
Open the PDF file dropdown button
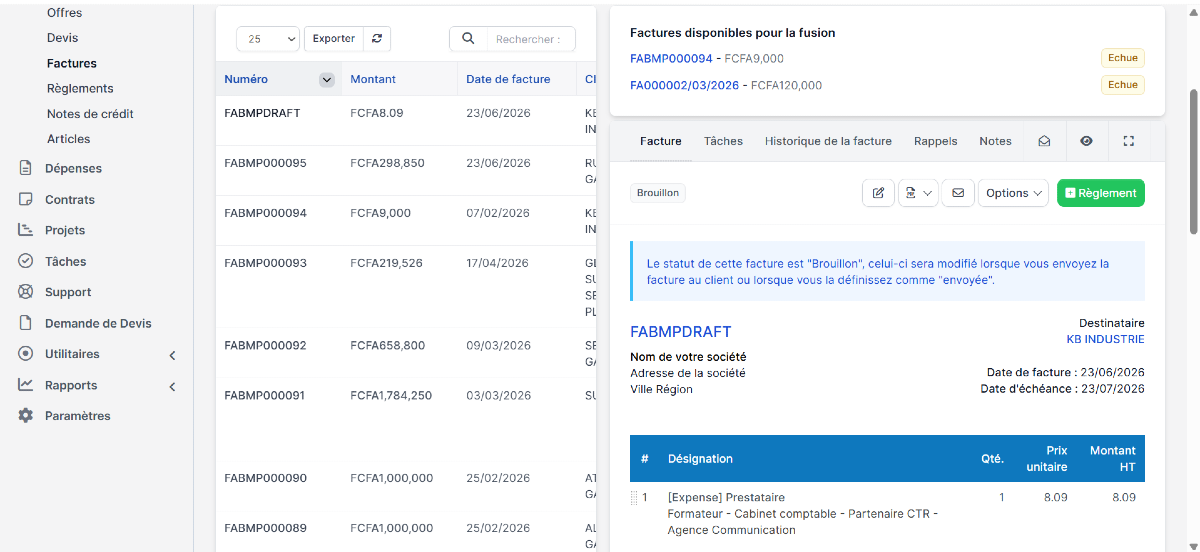click(x=918, y=193)
